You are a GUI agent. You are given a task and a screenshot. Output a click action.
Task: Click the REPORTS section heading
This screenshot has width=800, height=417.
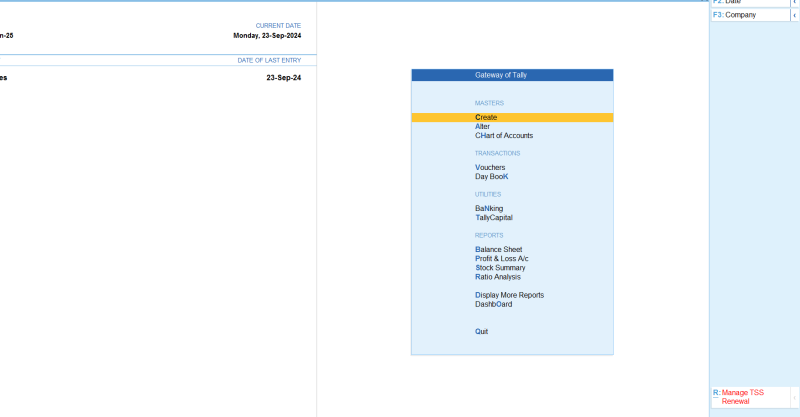coord(489,235)
